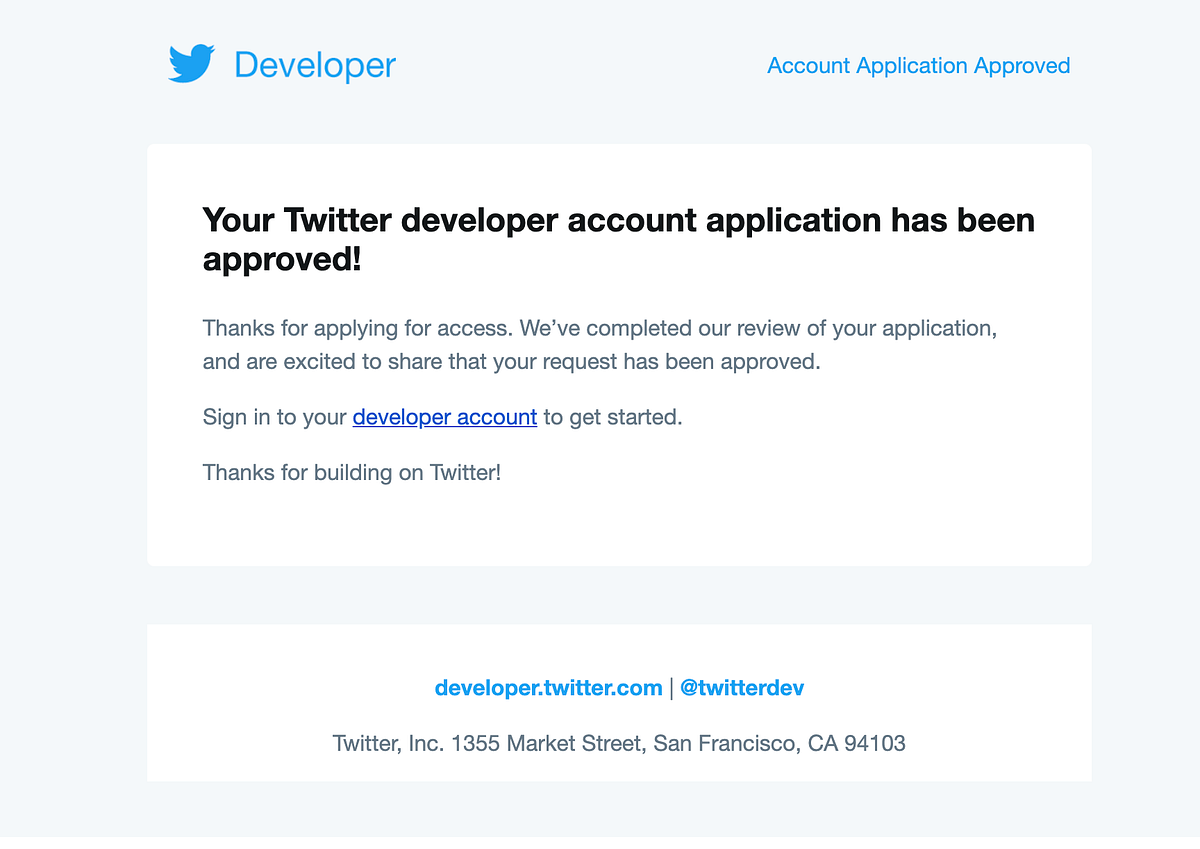Click the Sign in to your text

(275, 417)
